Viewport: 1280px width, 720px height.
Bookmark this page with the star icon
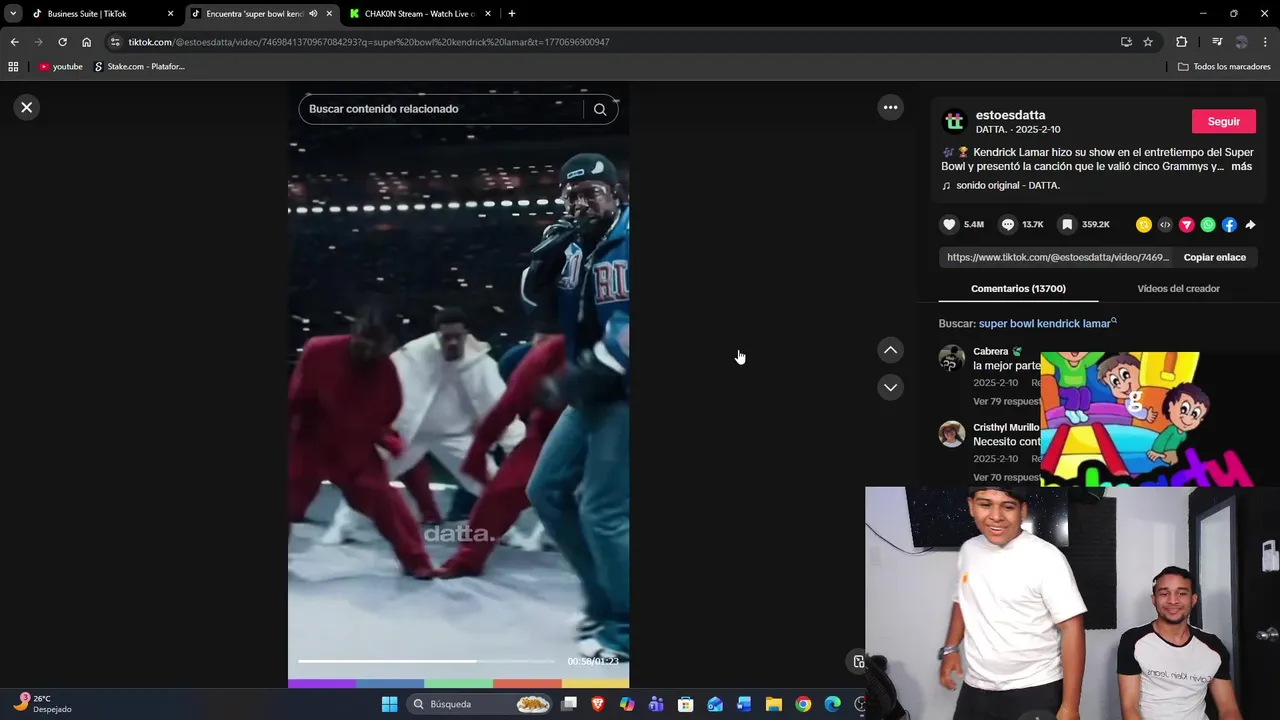click(1148, 42)
